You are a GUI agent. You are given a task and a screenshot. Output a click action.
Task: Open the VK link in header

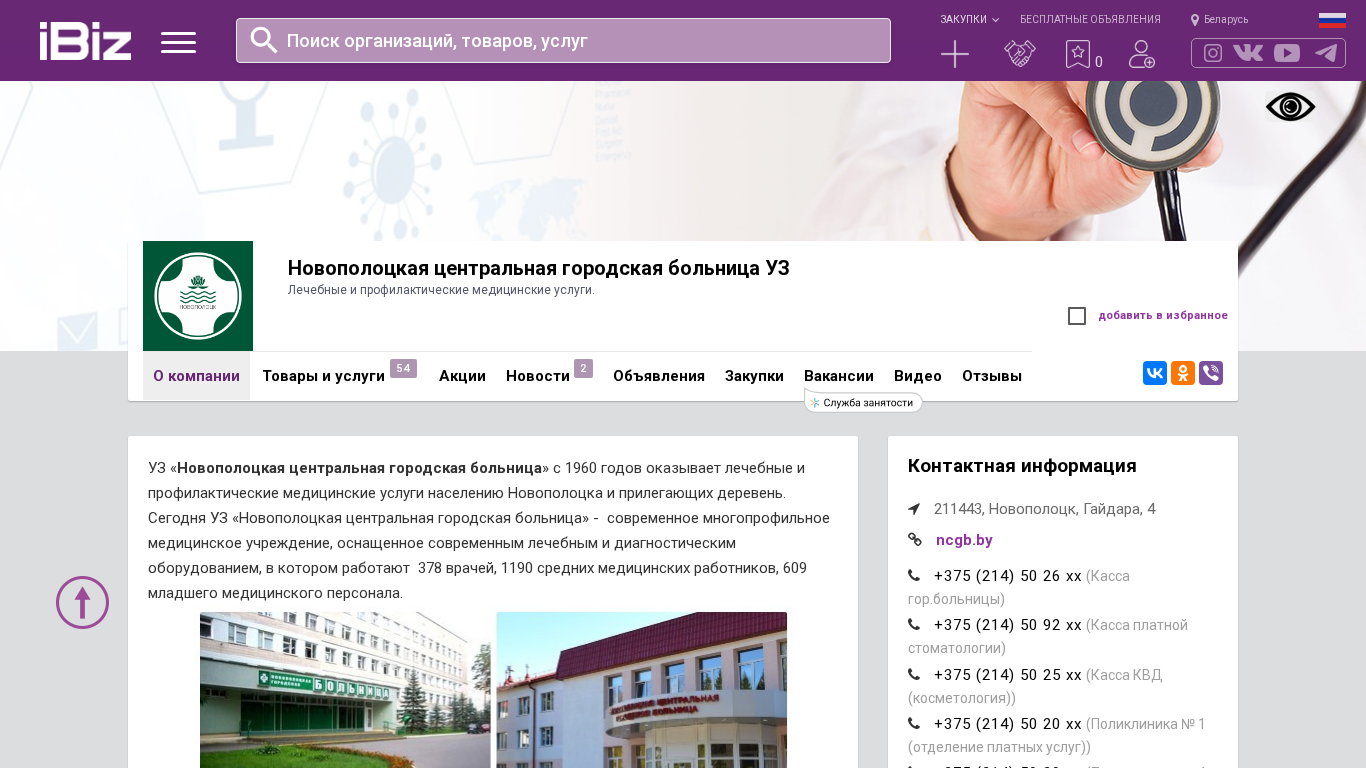pos(1248,53)
